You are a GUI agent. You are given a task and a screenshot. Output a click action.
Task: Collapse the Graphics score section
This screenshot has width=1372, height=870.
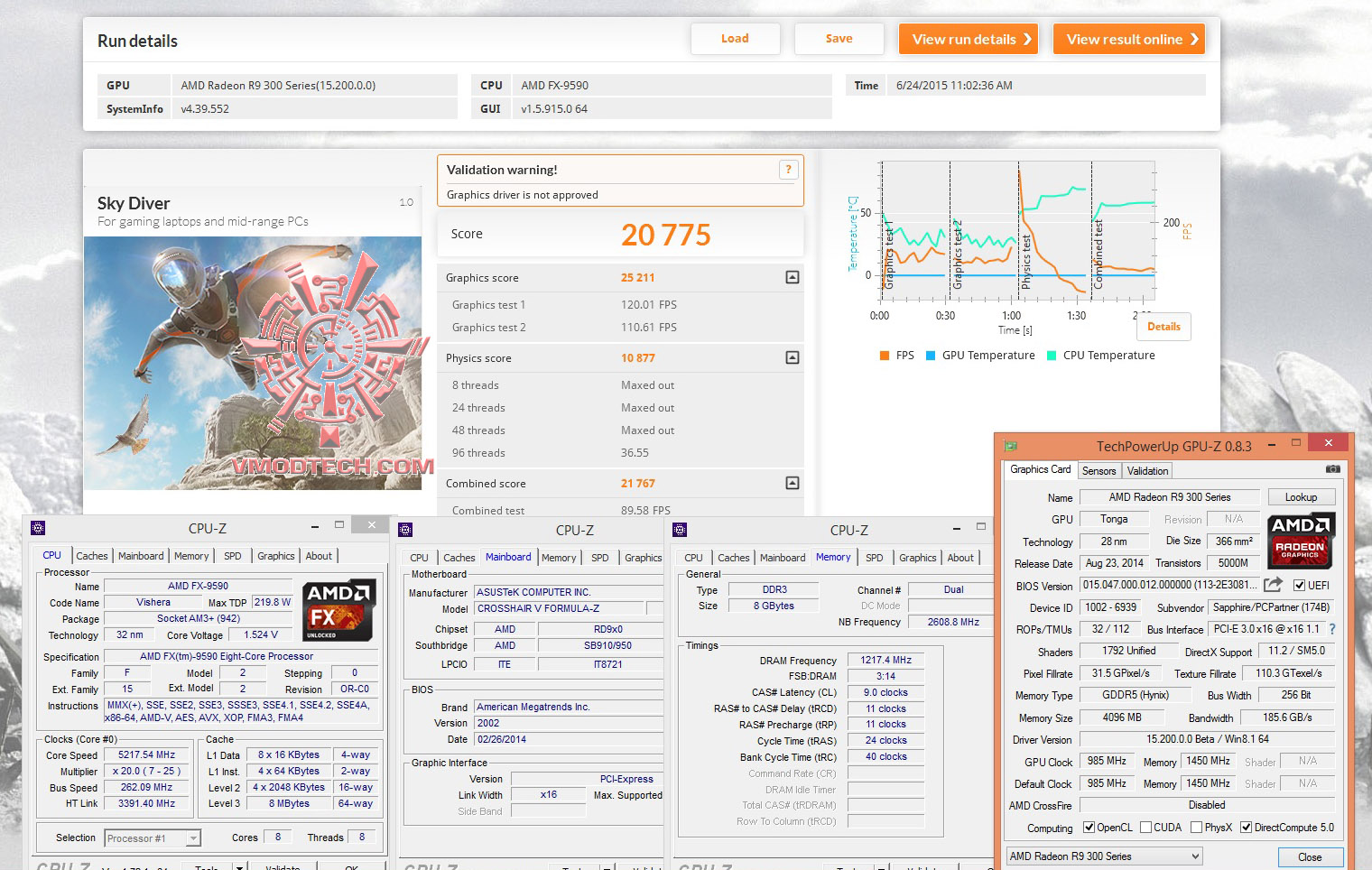[792, 277]
